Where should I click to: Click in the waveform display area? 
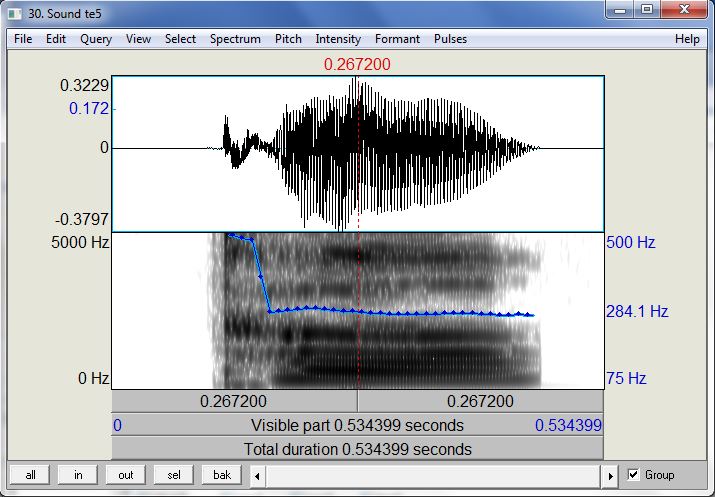pyautogui.click(x=358, y=154)
